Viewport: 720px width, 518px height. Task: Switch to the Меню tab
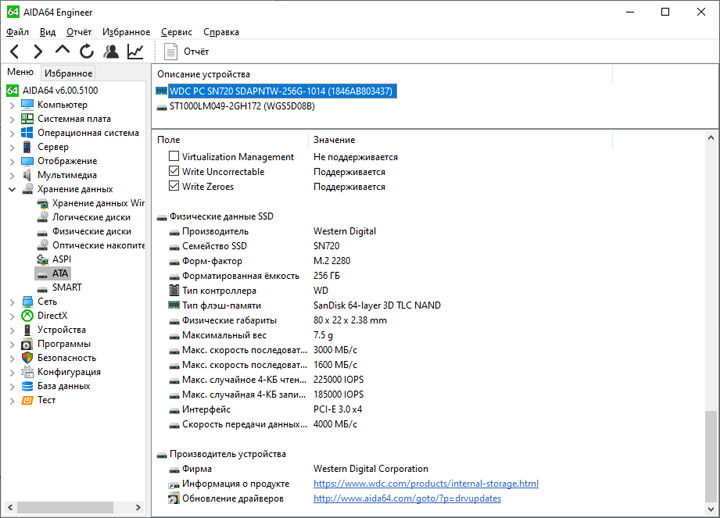[x=20, y=72]
